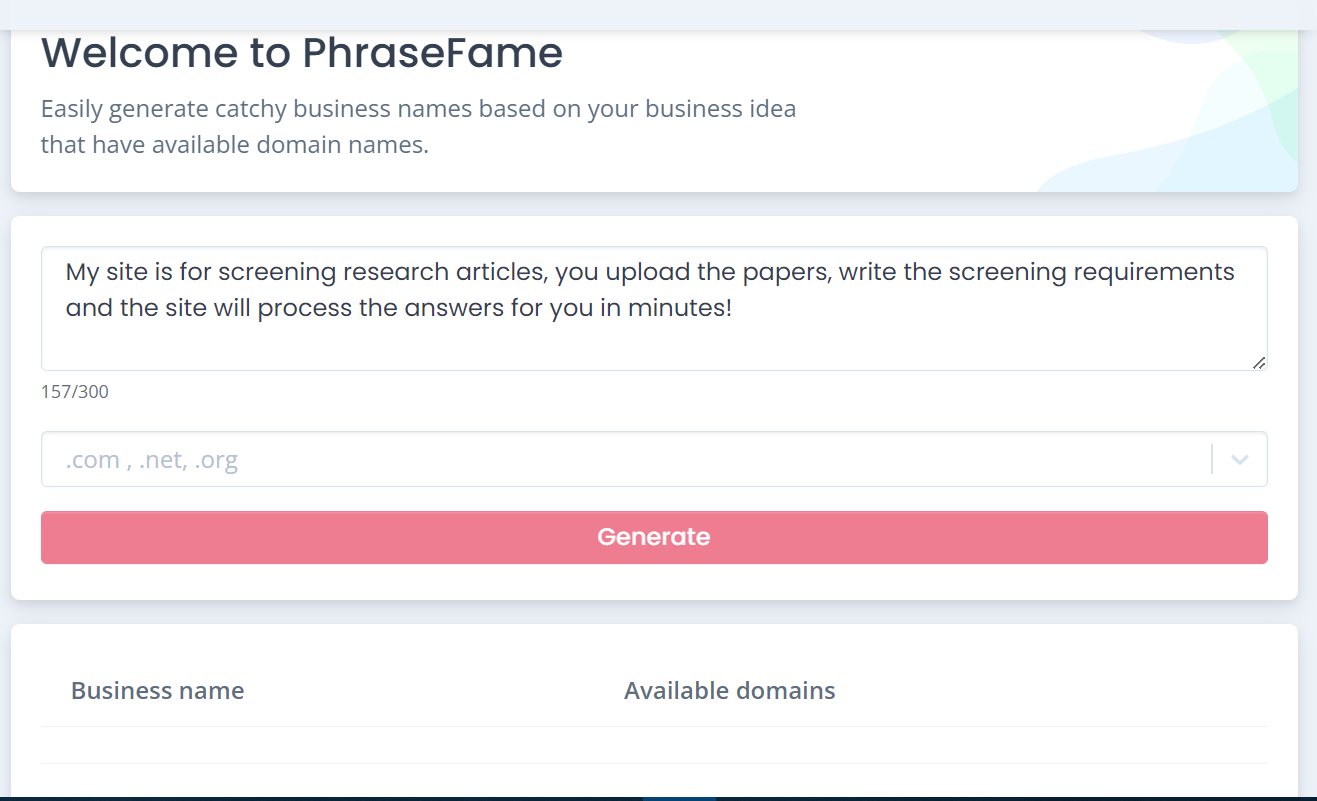Click the empty first results table row
This screenshot has width=1317, height=801.
[x=654, y=745]
